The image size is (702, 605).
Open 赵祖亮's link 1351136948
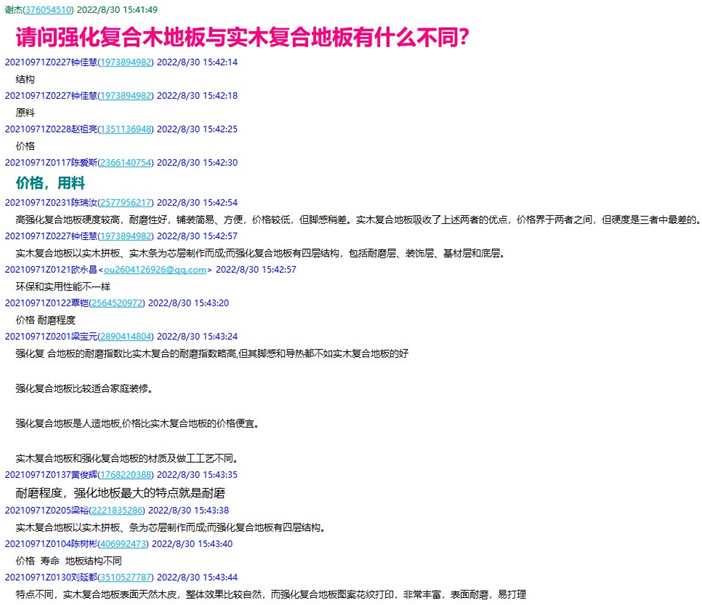pos(125,129)
